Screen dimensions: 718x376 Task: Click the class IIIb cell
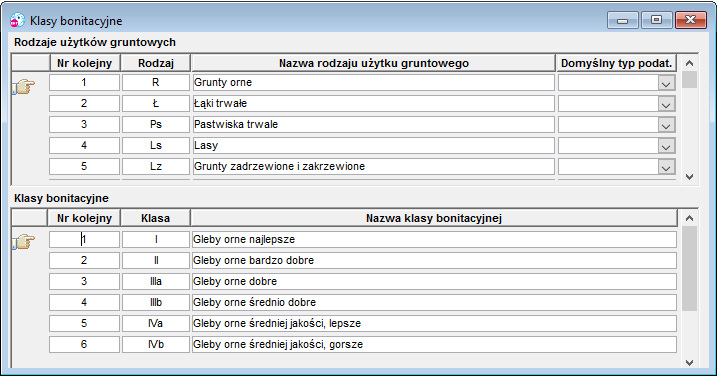coord(156,303)
